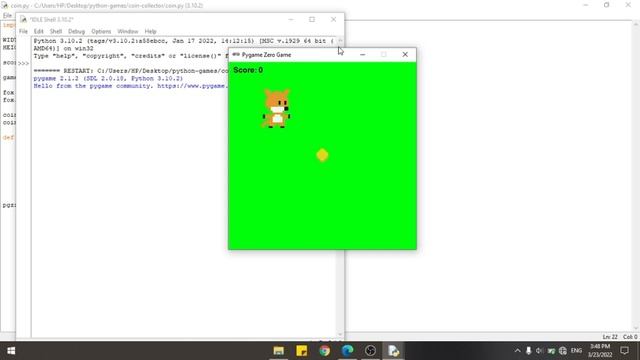Maximize the IDLE Shell window
Screen dimensions: 640x360
pyautogui.click(x=312, y=19)
